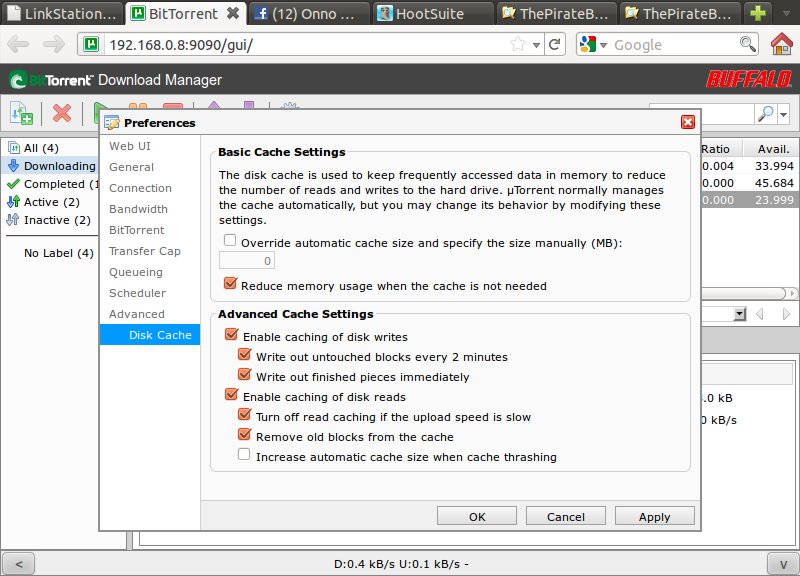The image size is (800, 576).
Task: Click the manual cache size input field
Action: coord(247,261)
